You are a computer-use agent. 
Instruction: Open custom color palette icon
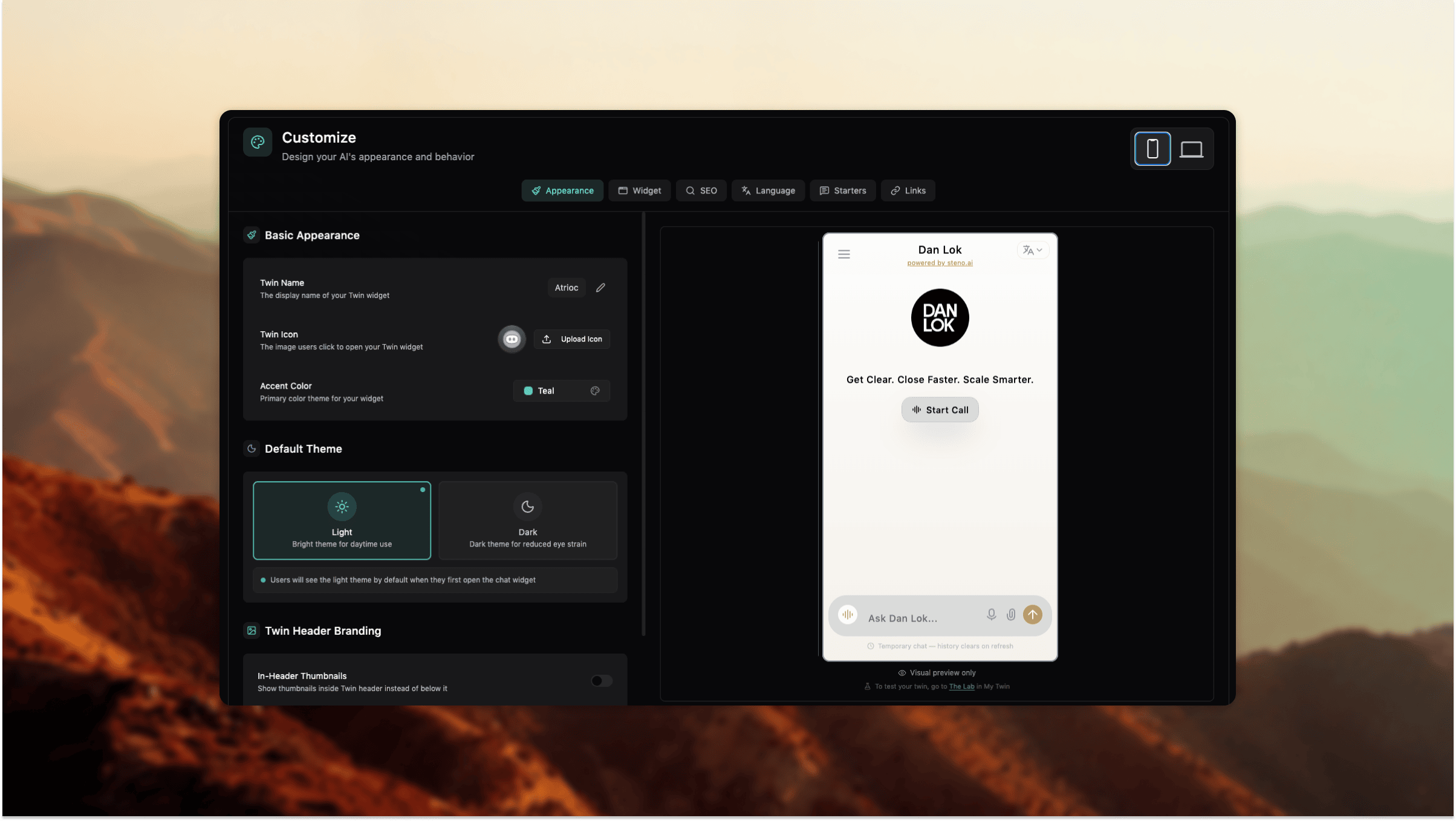coord(595,391)
